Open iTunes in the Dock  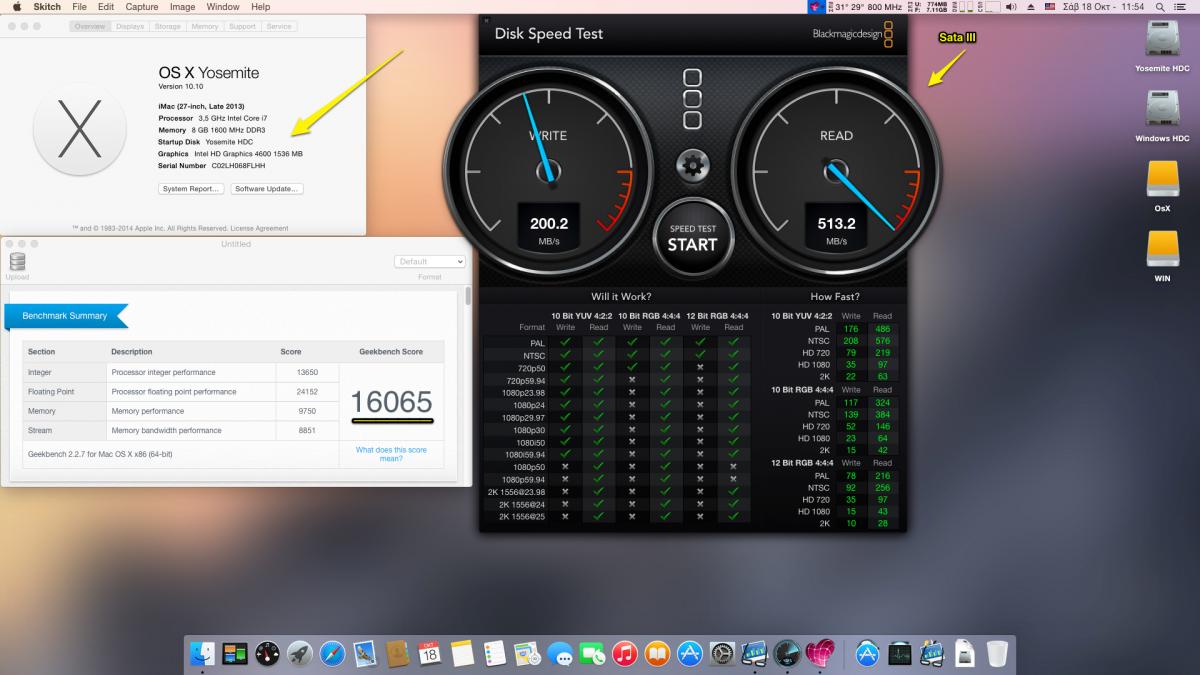(x=624, y=654)
